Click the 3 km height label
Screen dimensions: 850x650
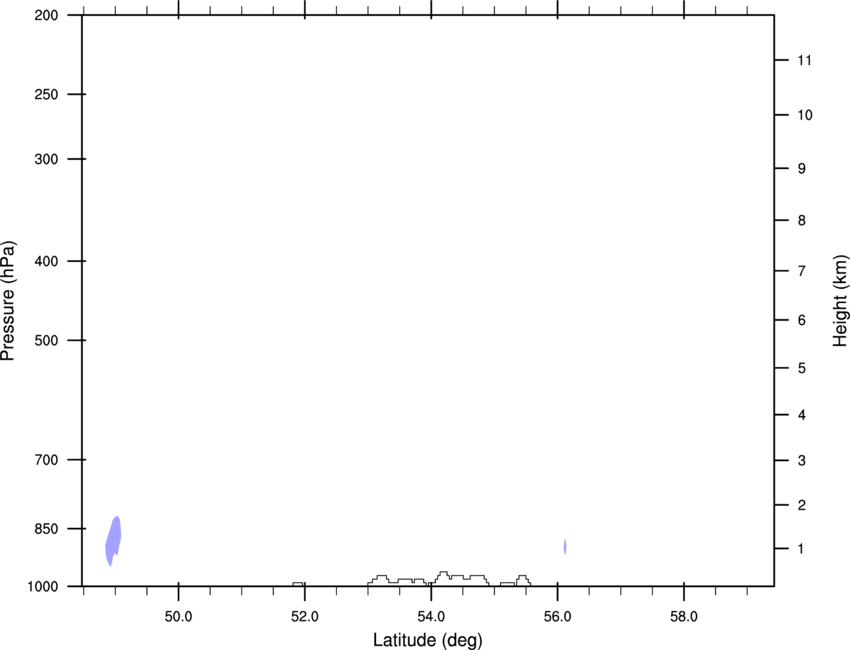point(802,461)
